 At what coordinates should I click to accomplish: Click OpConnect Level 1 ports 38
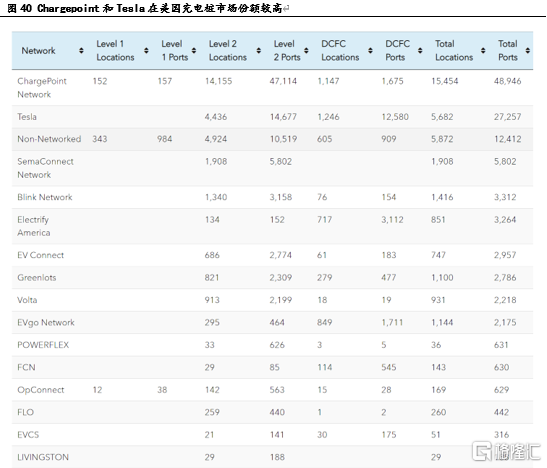162,390
